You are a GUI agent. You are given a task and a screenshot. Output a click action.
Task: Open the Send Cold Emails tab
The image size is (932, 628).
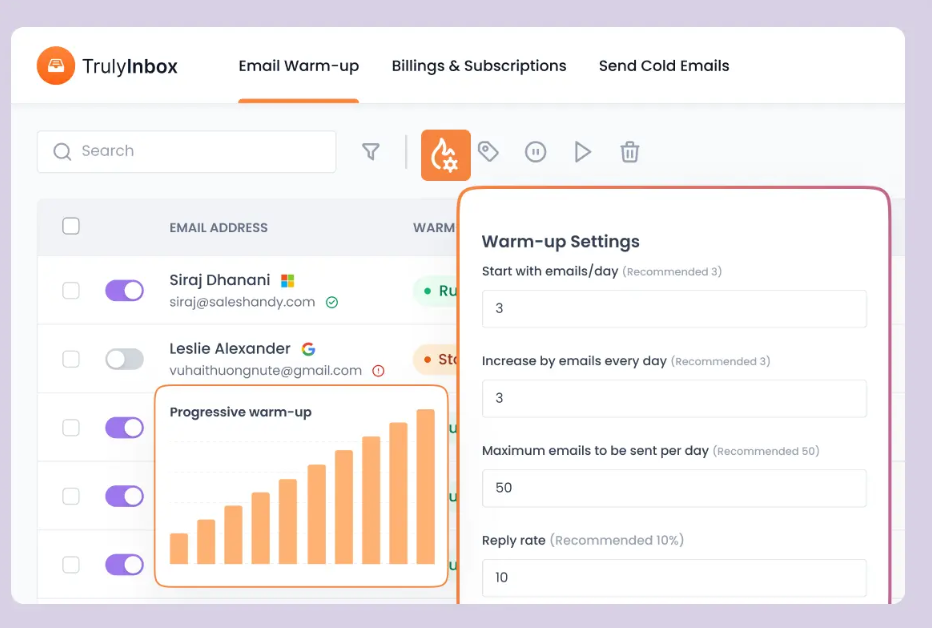[664, 66]
